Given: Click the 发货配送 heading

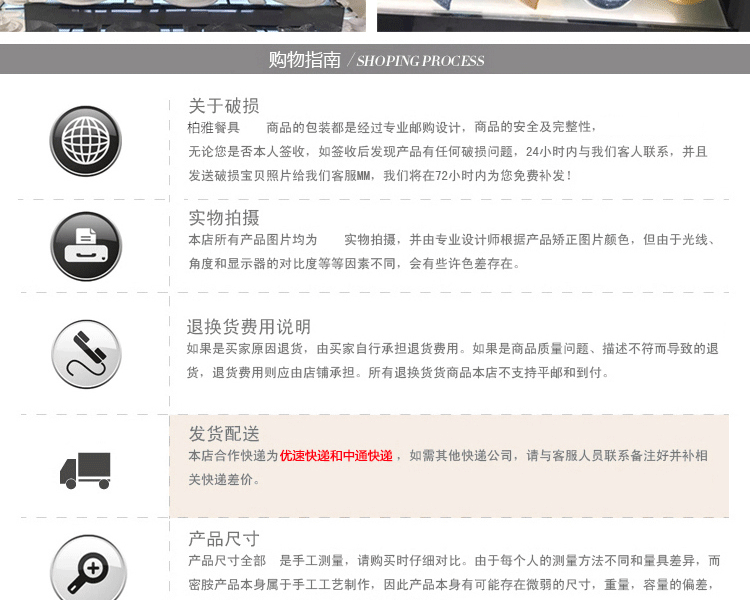Looking at the screenshot, I should click(x=224, y=434).
